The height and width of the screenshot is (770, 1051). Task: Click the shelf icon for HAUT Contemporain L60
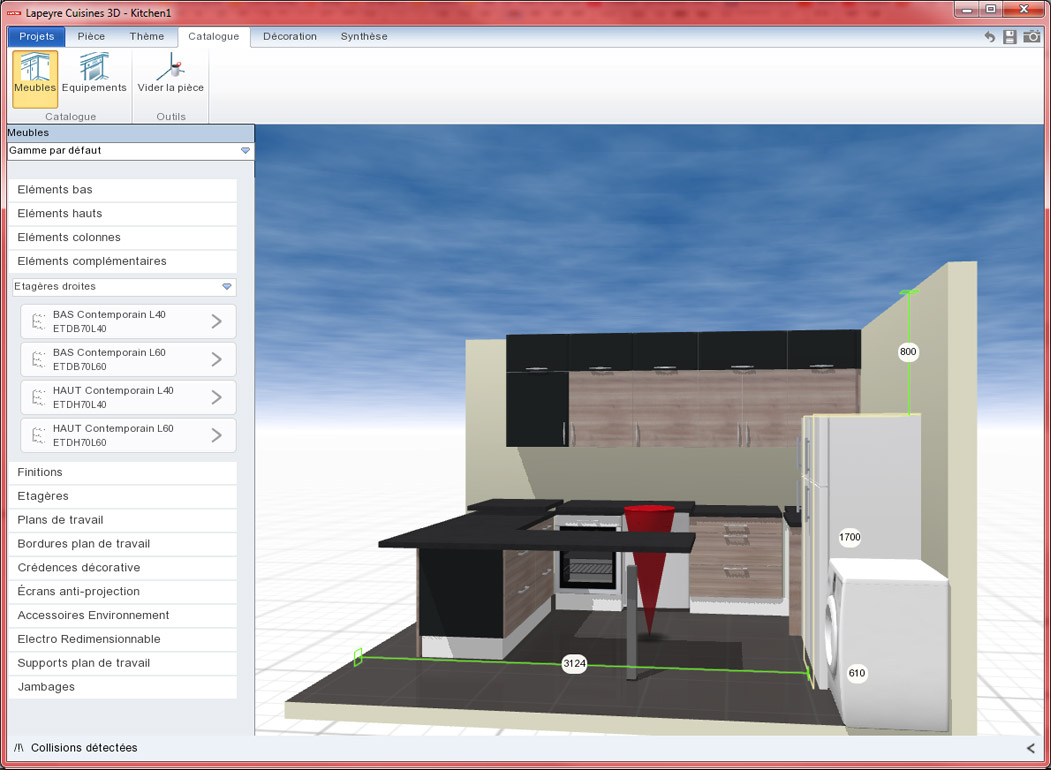(38, 436)
